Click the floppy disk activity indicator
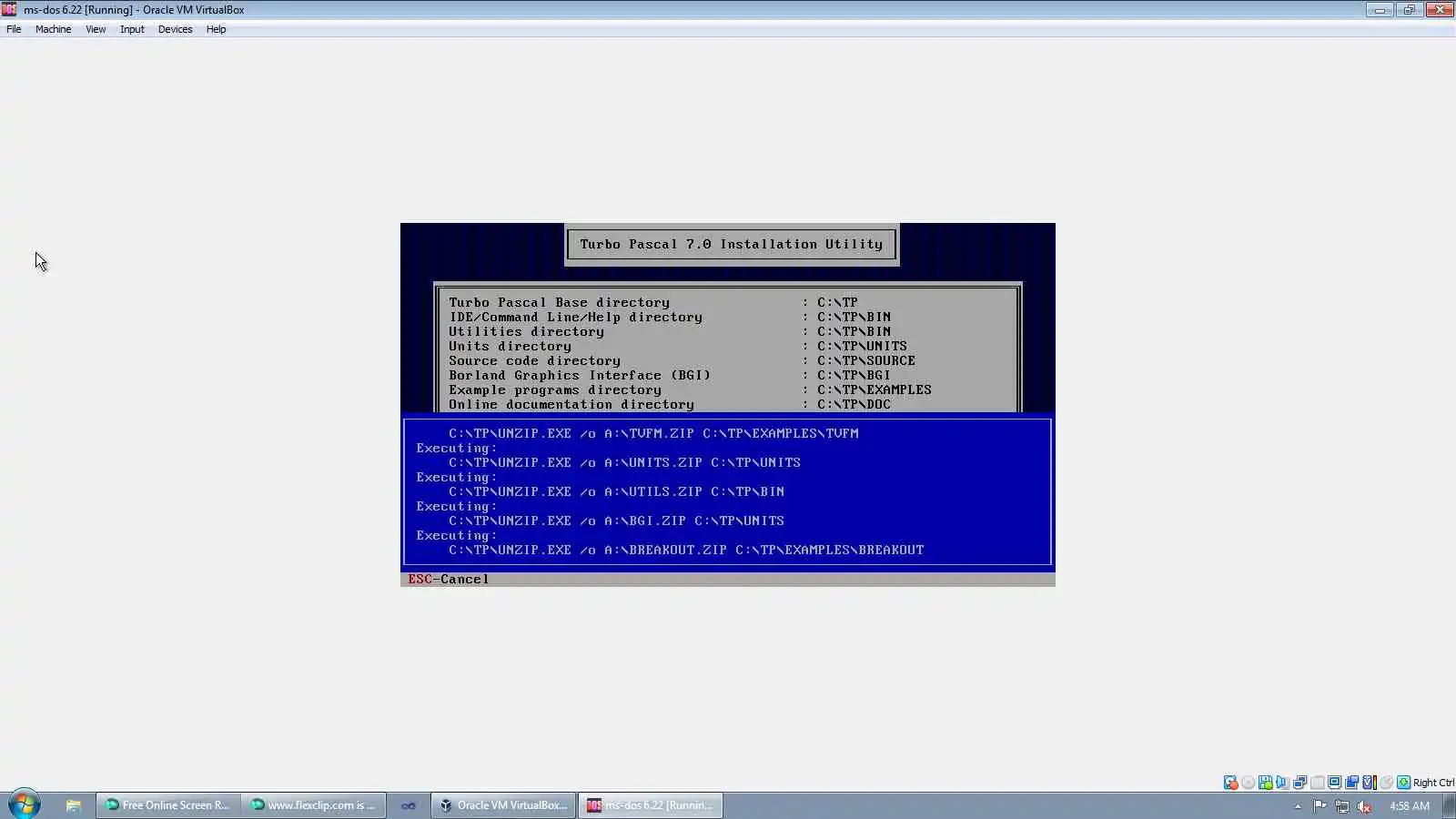This screenshot has height=819, width=1456. pyautogui.click(x=1265, y=783)
